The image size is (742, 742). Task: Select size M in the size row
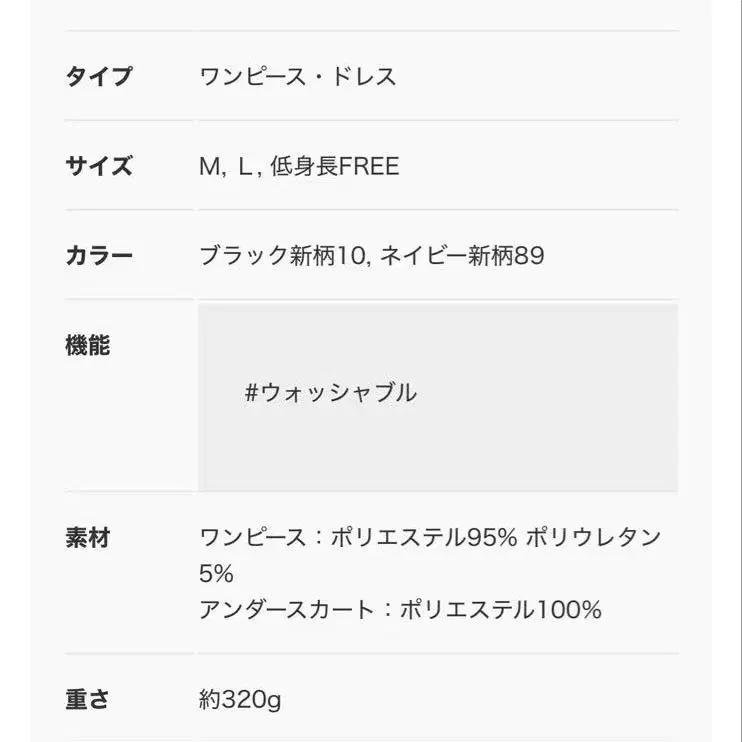pyautogui.click(x=210, y=166)
